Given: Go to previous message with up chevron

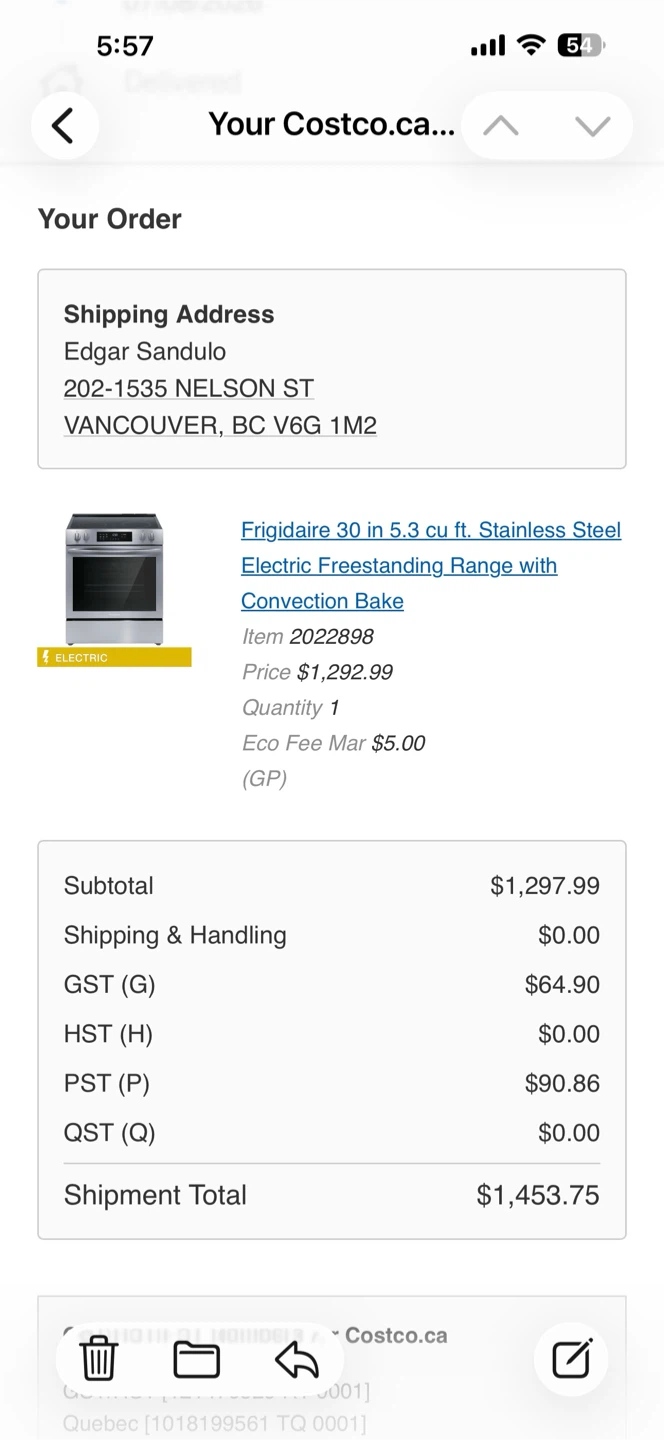Looking at the screenshot, I should (x=501, y=126).
